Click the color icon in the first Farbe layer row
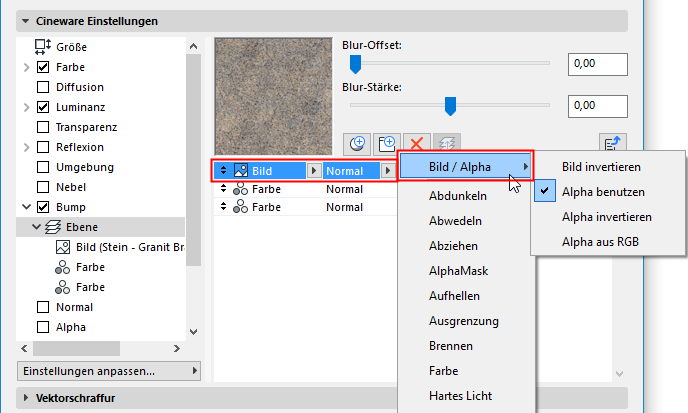 click(240, 189)
